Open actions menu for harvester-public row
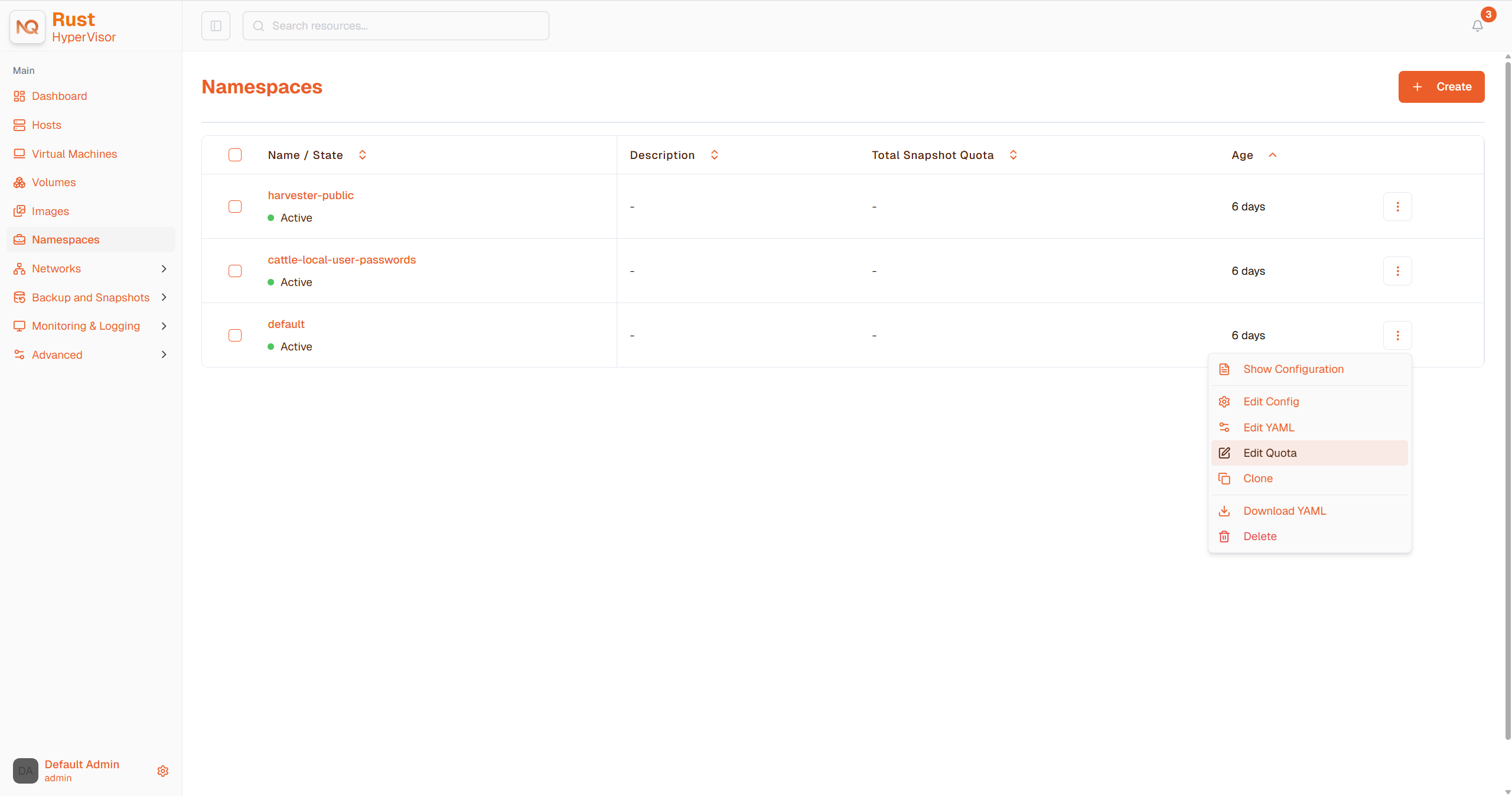Screen dimensions: 1512x796 [x=1397, y=207]
